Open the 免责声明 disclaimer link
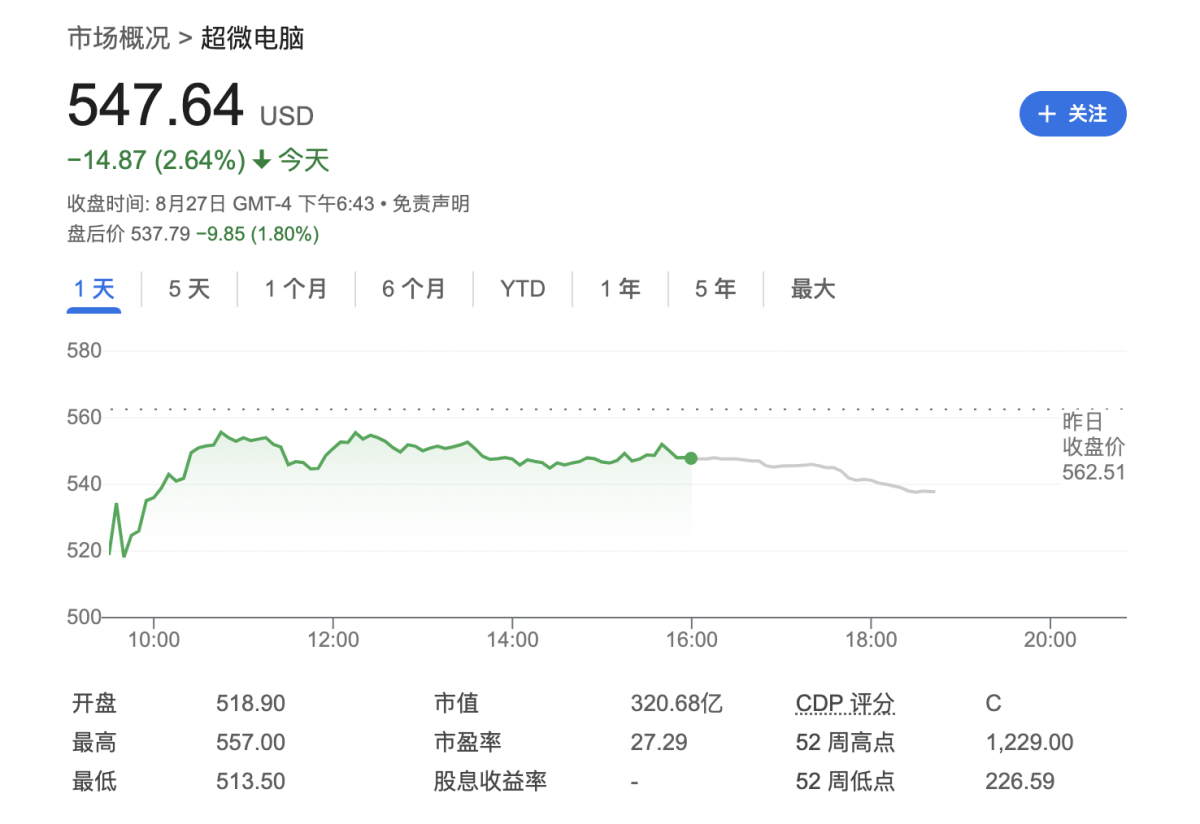Image resolution: width=1200 pixels, height=824 pixels. [x=430, y=205]
